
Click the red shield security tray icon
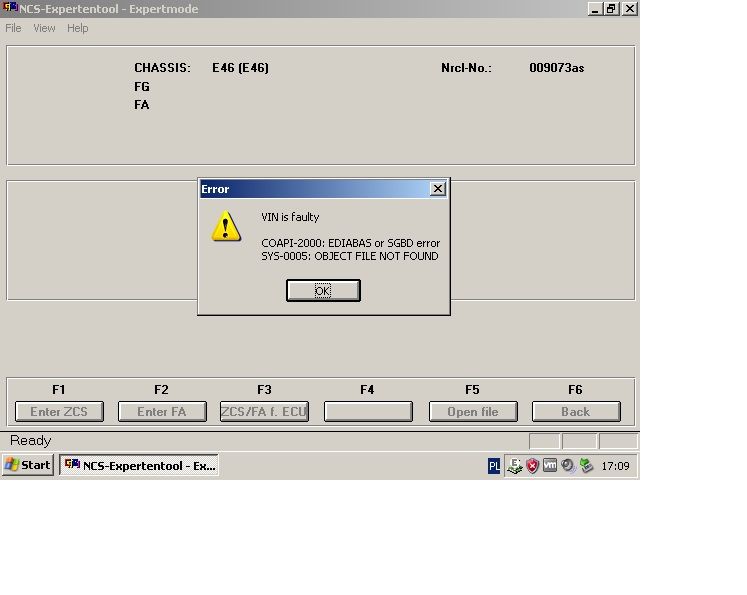(532, 465)
